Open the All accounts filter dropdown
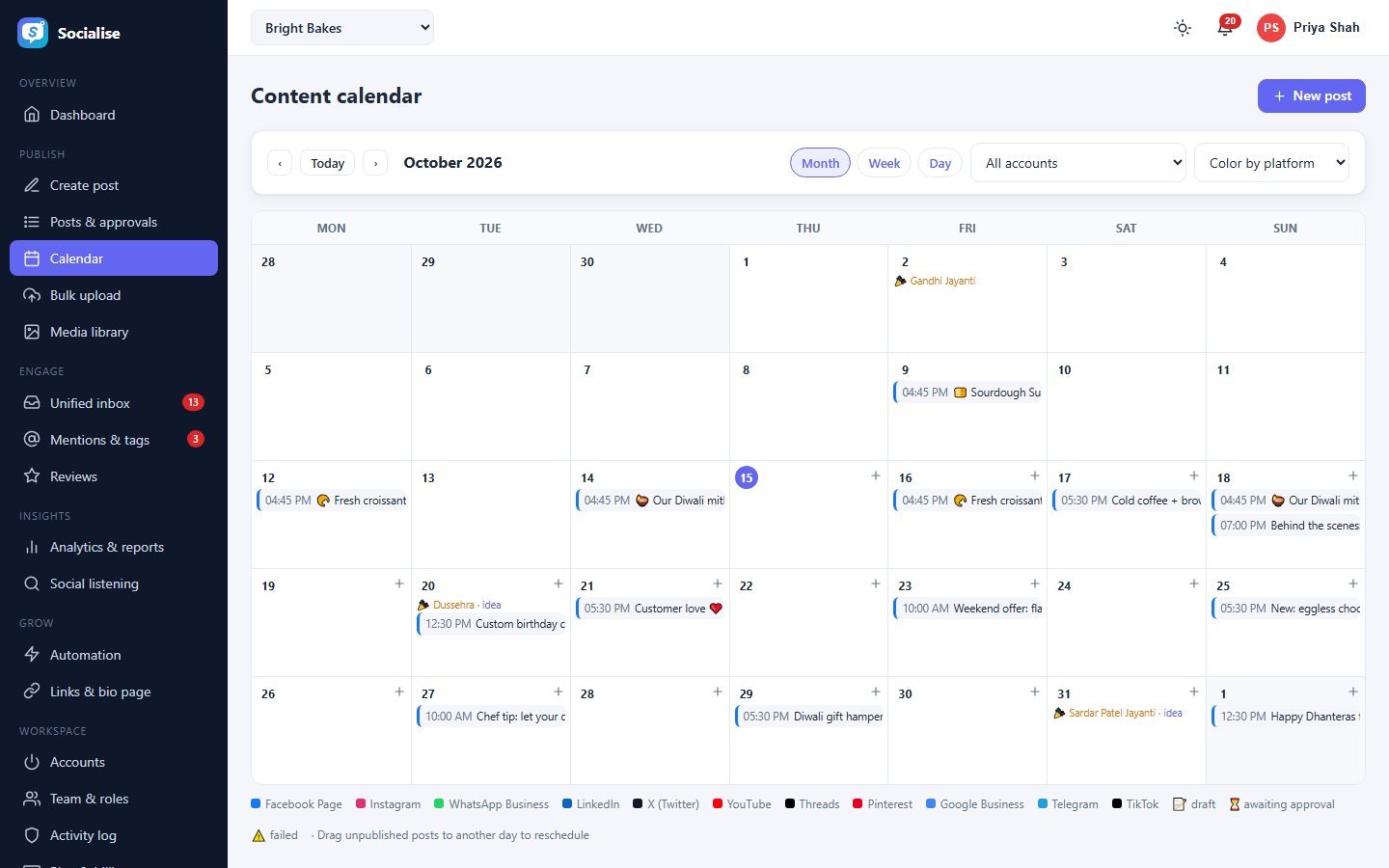Screen dimensions: 1389x868 click(x=1078, y=163)
